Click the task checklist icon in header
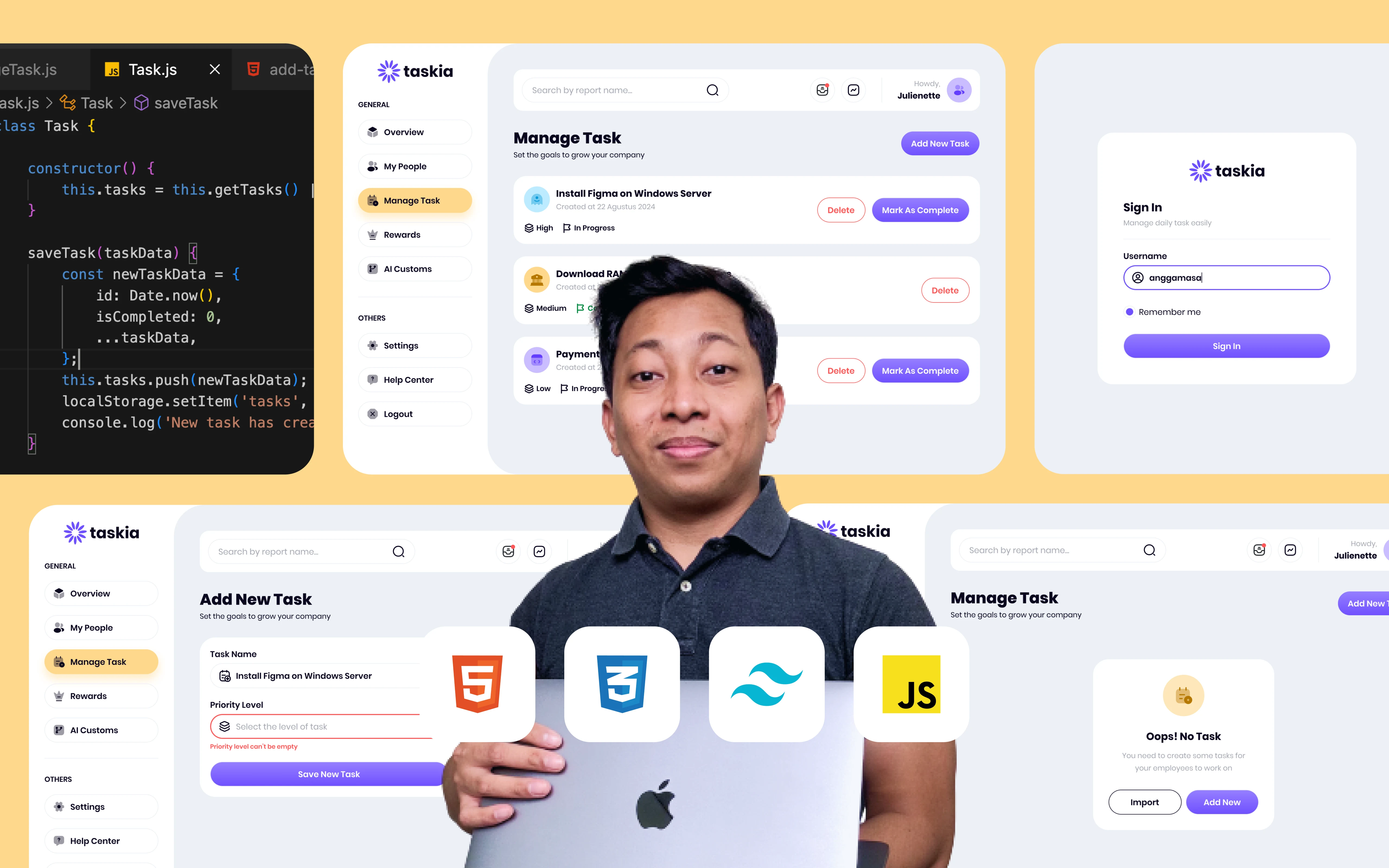1389x868 pixels. [854, 90]
